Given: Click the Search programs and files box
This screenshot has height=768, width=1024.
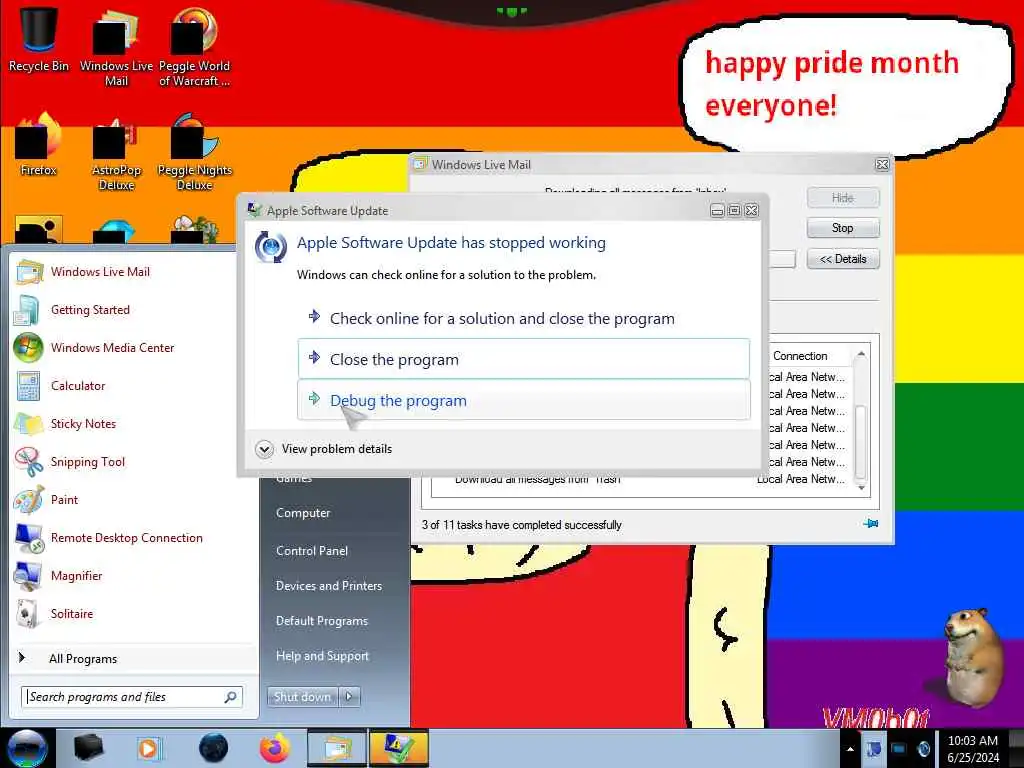Looking at the screenshot, I should (132, 697).
